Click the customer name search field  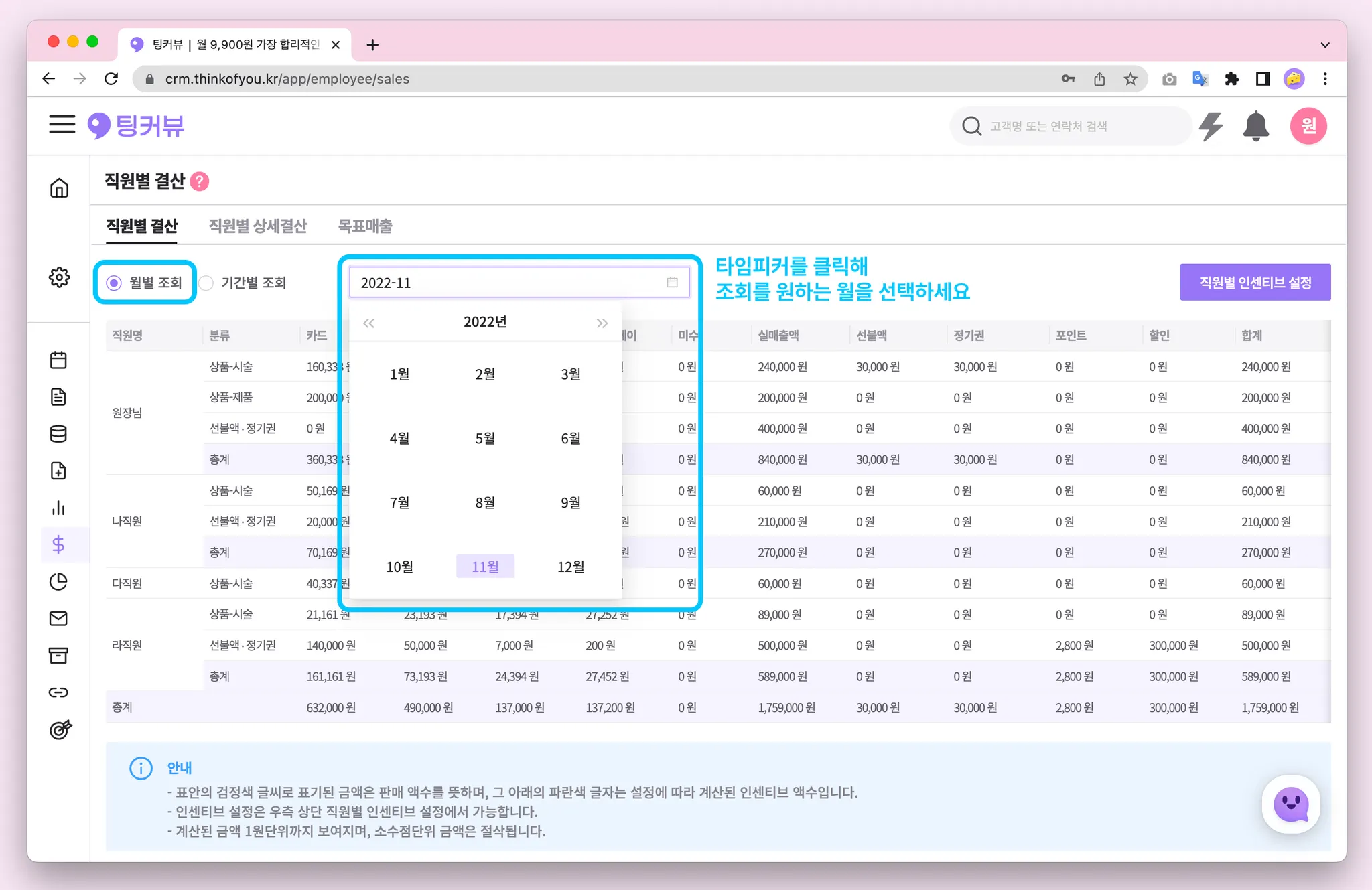coord(1072,126)
